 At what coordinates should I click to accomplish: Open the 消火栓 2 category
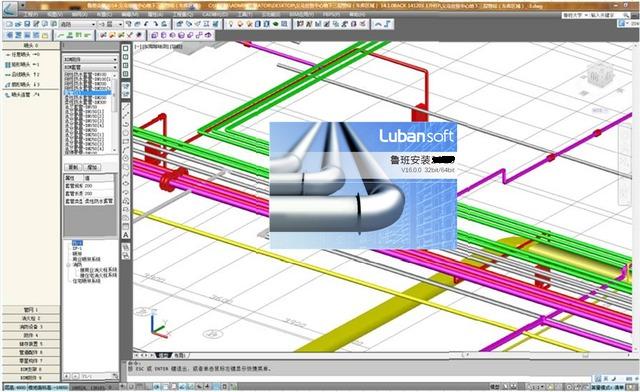[31, 318]
